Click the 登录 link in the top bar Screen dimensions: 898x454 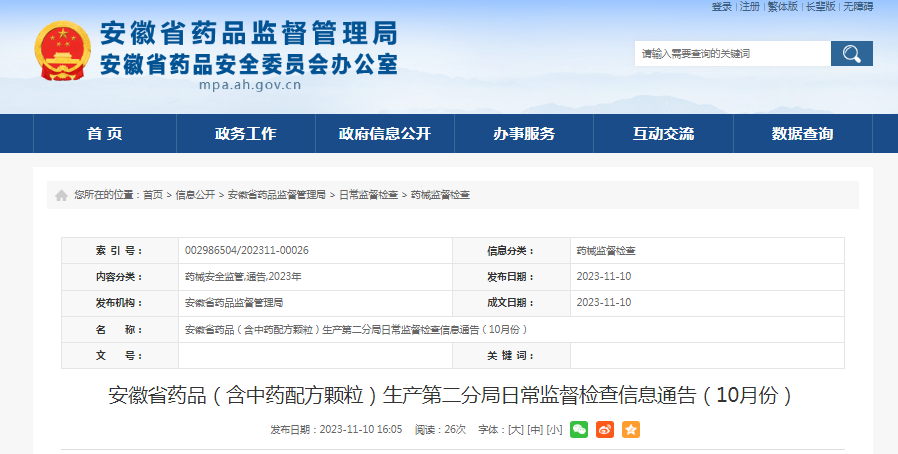point(722,7)
